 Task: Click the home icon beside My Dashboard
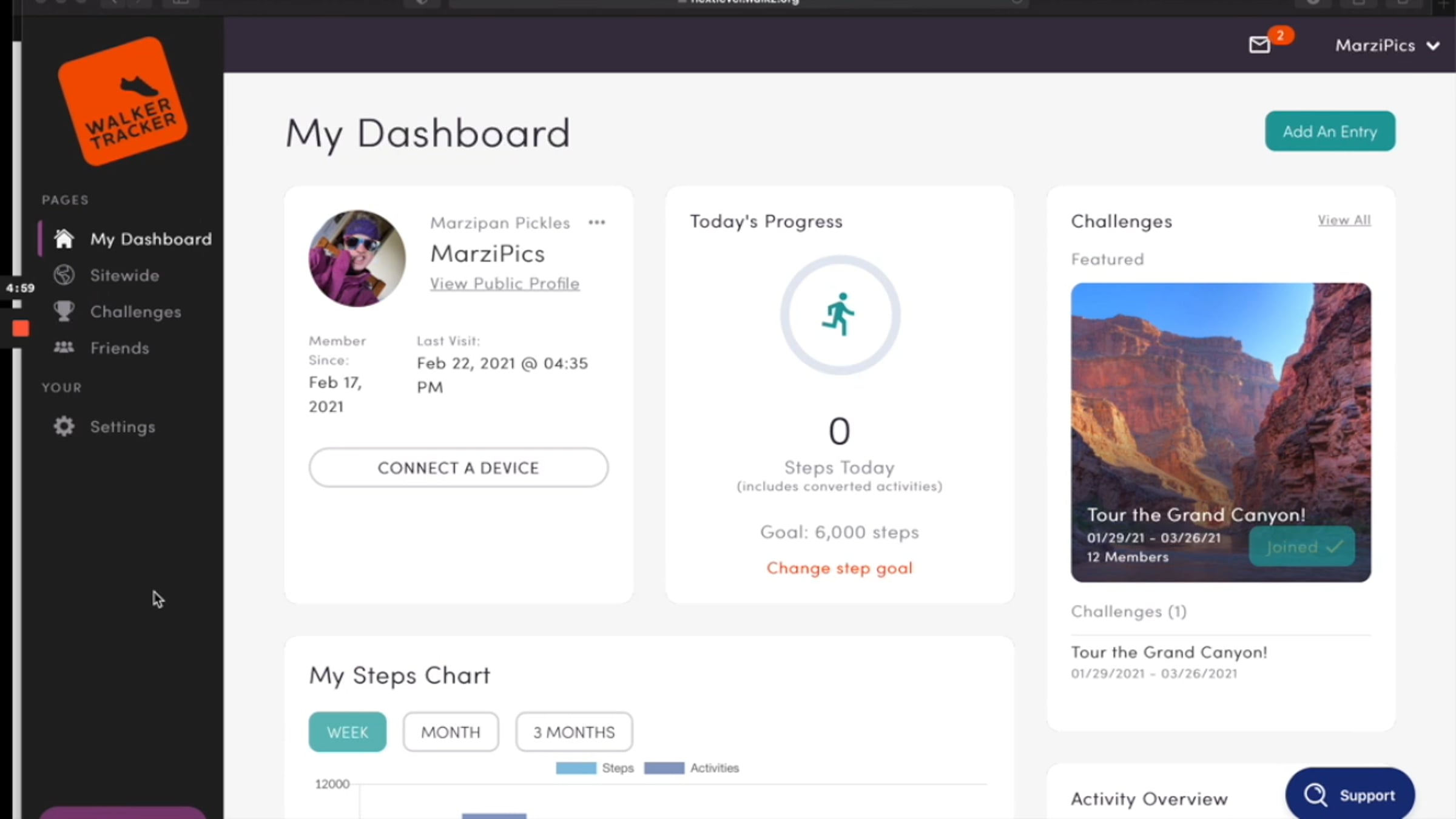[64, 238]
